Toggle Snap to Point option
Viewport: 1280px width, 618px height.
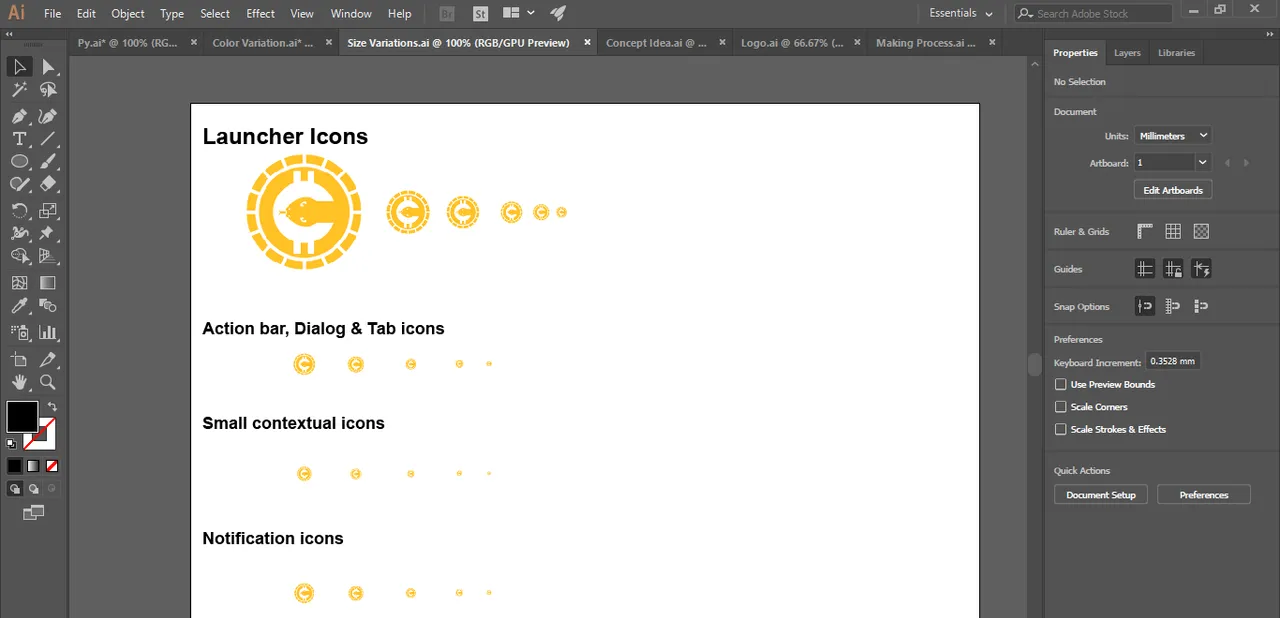pyautogui.click(x=1145, y=306)
